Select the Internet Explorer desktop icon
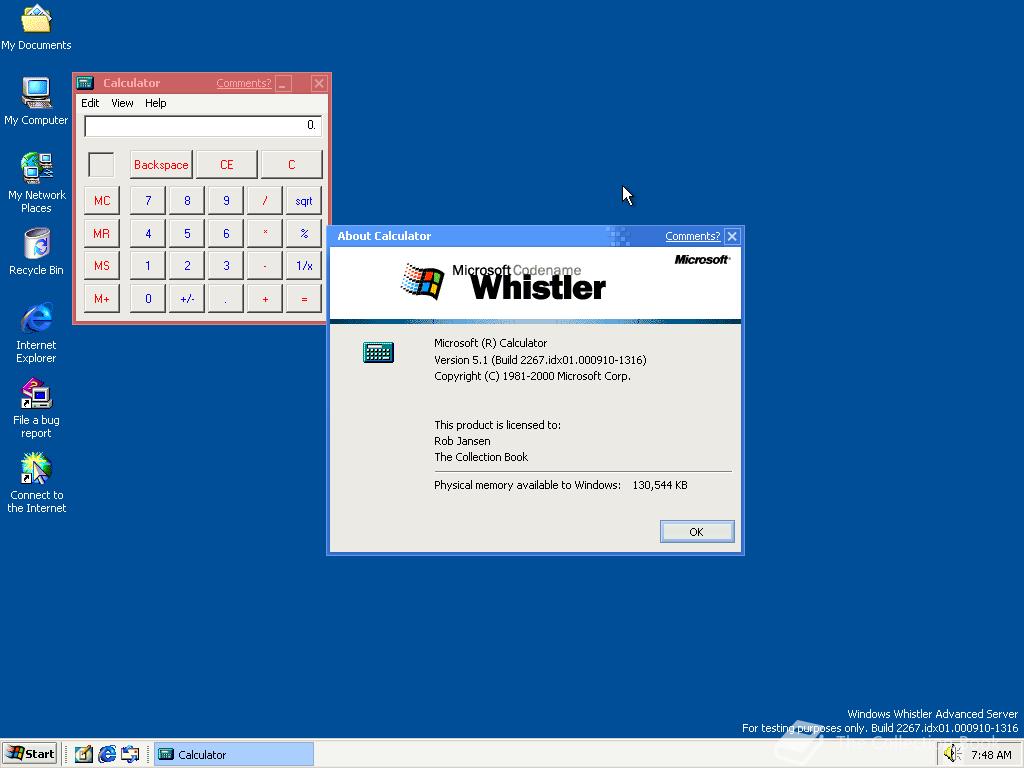 (x=37, y=332)
